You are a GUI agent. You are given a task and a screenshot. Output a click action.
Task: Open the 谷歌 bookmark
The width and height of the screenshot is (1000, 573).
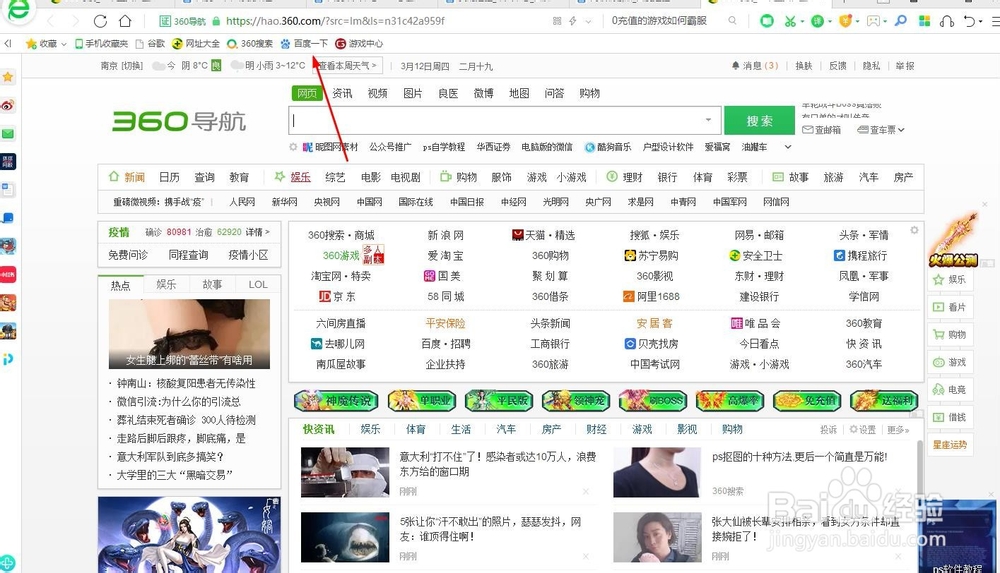(x=151, y=43)
